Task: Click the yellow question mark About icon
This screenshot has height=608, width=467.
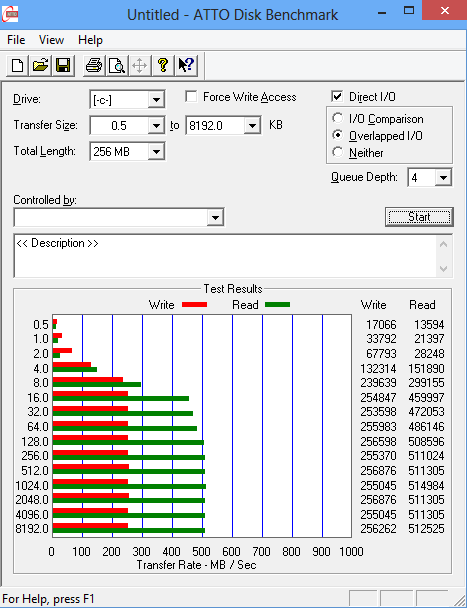Action: coord(163,65)
